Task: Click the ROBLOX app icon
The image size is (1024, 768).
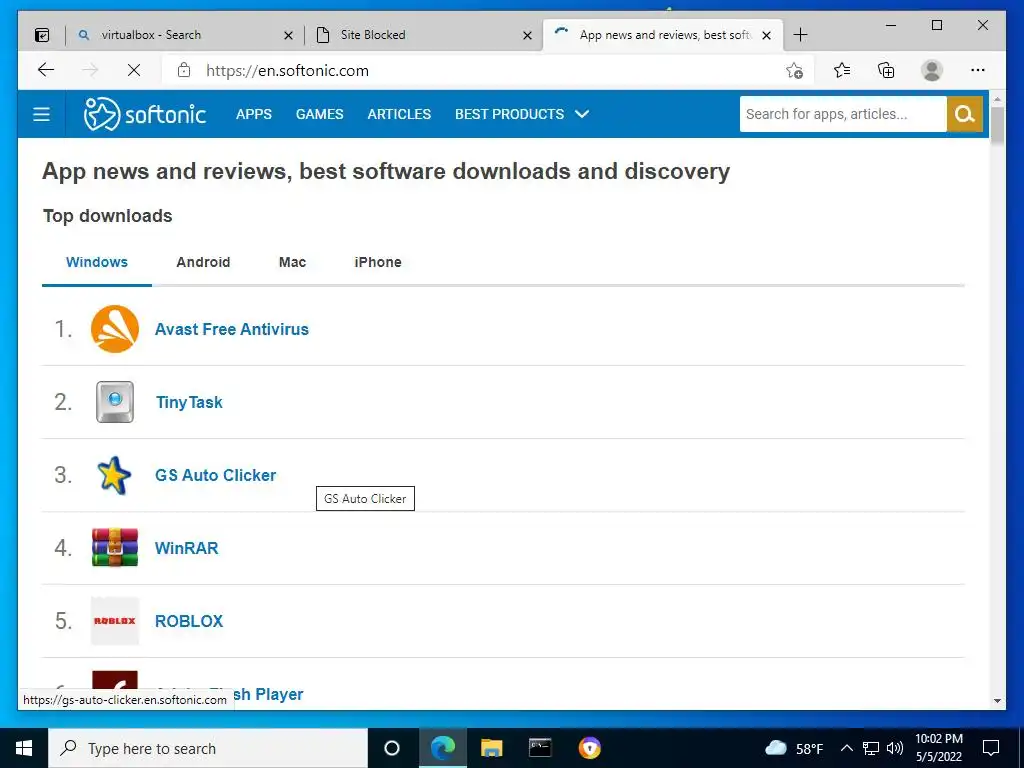Action: coord(115,621)
